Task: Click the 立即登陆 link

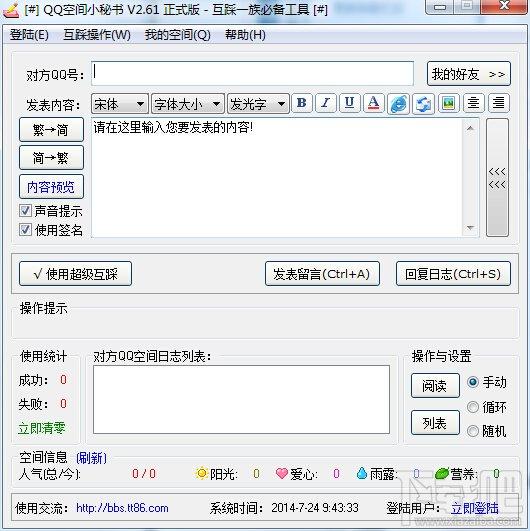Action: coord(475,508)
